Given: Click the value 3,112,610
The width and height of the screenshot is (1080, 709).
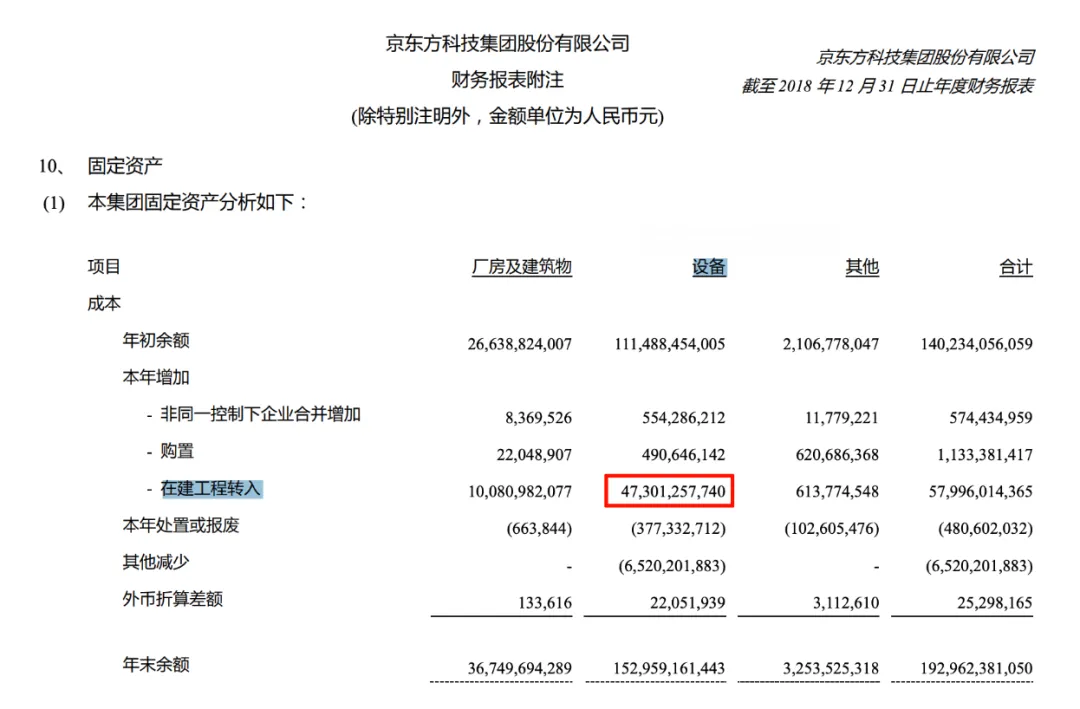Looking at the screenshot, I should click(x=846, y=603).
